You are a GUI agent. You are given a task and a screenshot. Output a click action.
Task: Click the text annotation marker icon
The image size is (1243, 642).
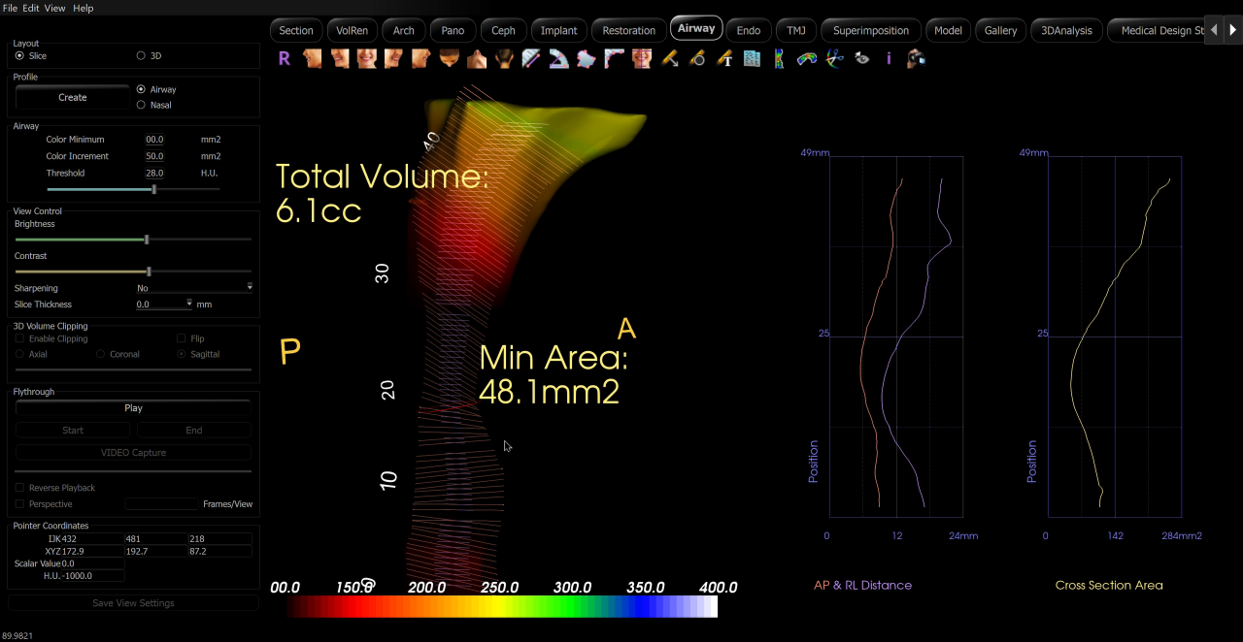[x=724, y=59]
